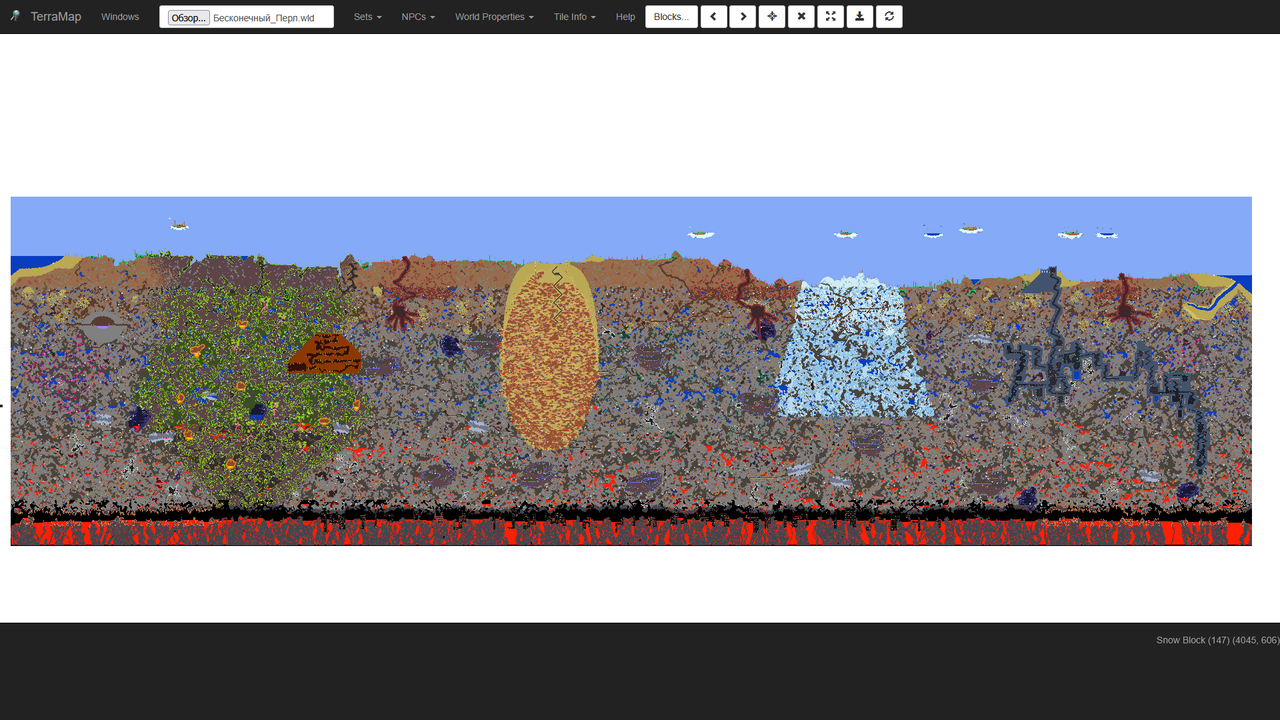Click the refresh reload icon
Image resolution: width=1280 pixels, height=720 pixels.
[889, 17]
